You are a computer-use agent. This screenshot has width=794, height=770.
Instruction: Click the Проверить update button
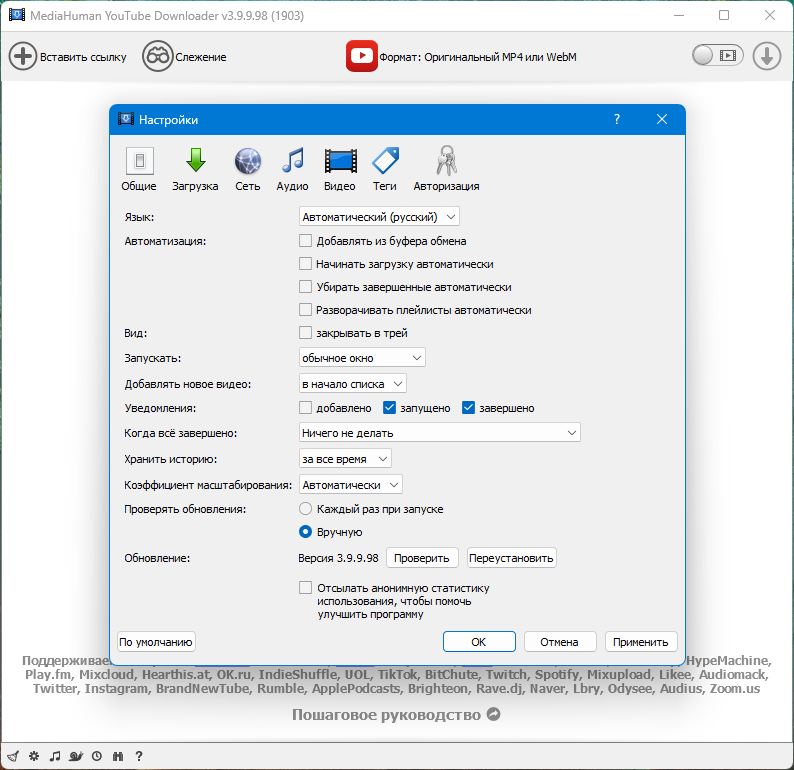(x=422, y=558)
